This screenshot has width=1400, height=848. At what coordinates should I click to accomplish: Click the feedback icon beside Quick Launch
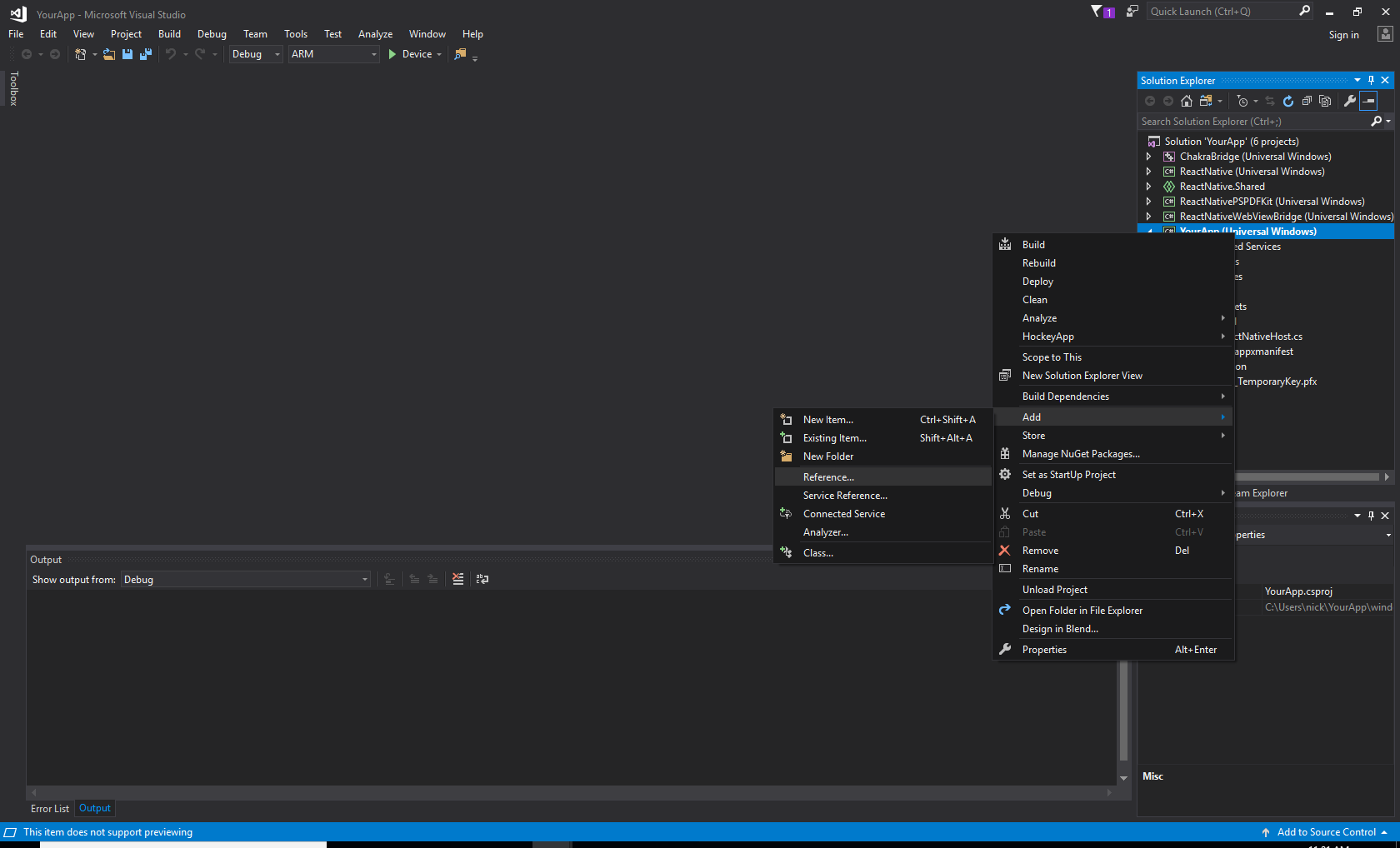click(1132, 11)
